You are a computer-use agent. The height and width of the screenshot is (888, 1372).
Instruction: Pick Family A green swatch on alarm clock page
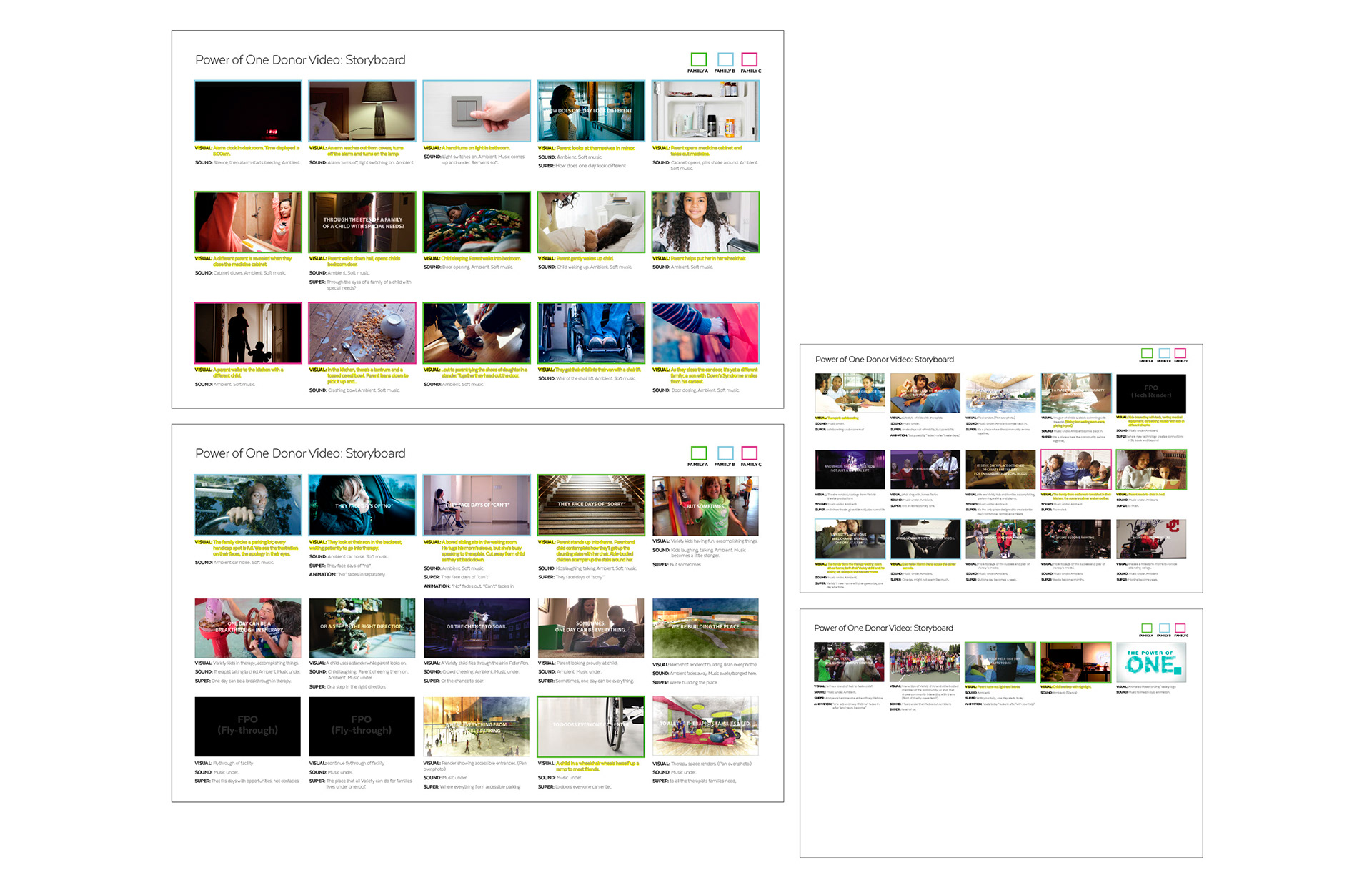click(699, 59)
